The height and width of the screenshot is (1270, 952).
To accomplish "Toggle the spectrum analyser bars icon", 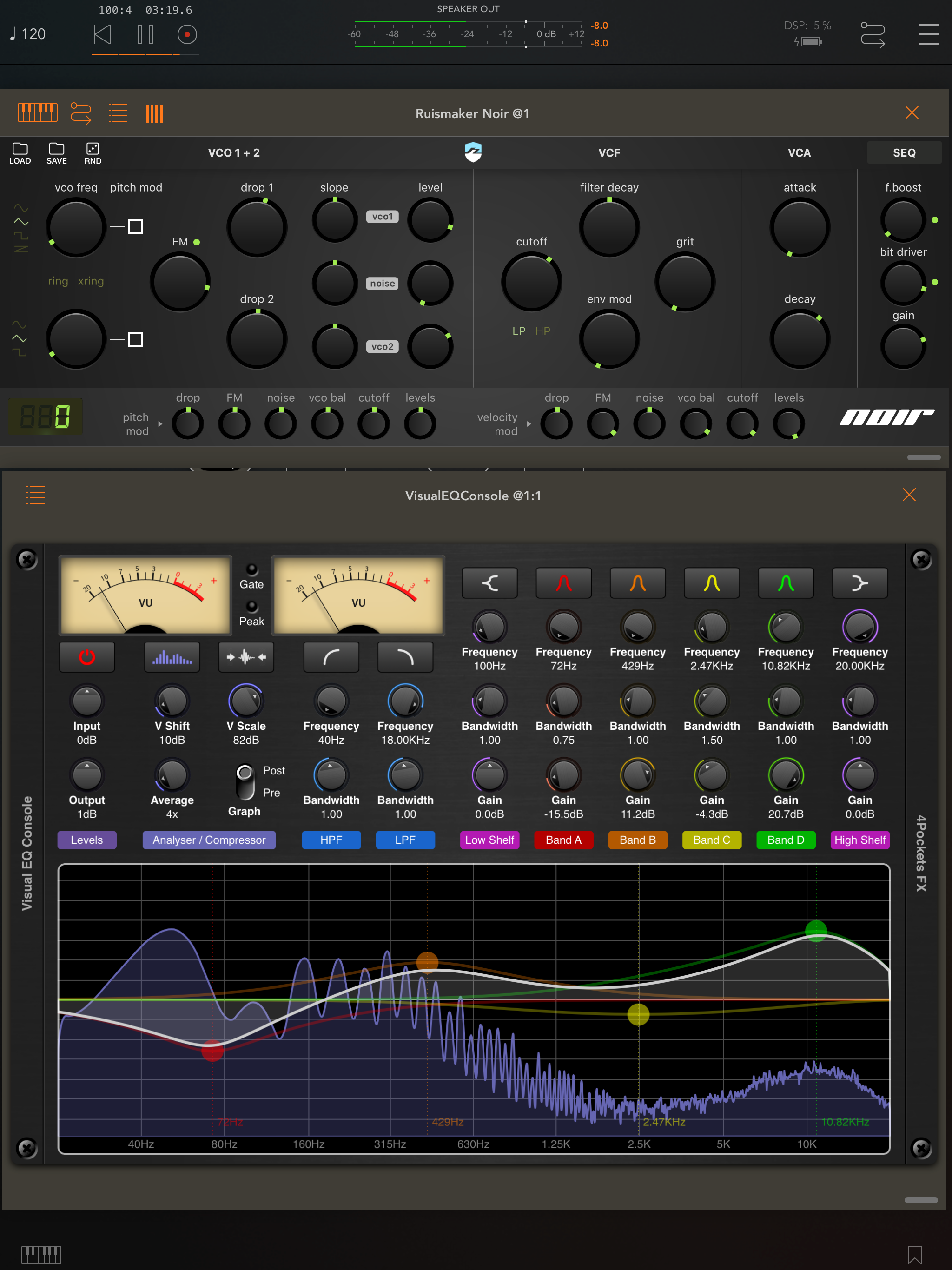I will click(x=172, y=657).
